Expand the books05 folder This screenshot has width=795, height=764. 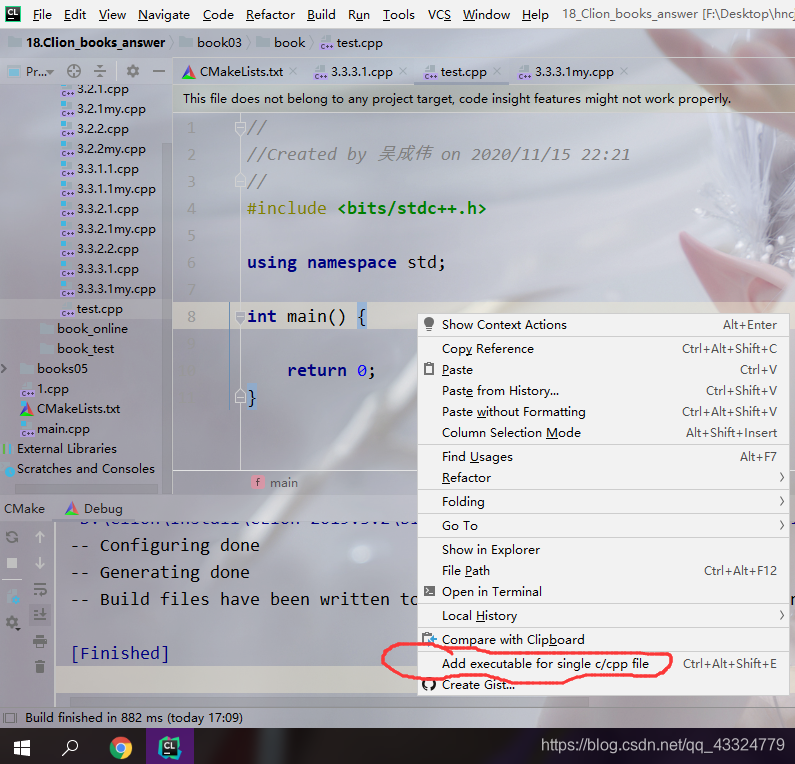(5, 369)
